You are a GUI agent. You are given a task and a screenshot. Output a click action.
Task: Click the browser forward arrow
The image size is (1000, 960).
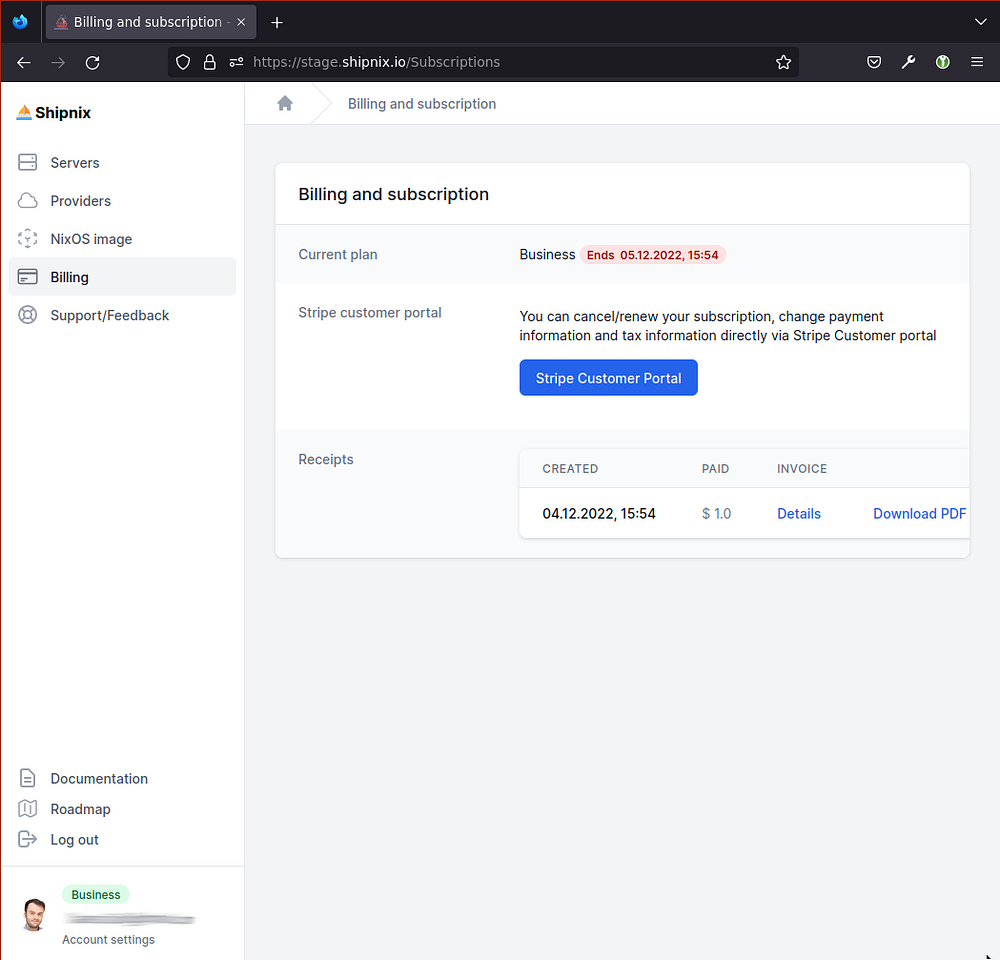[x=58, y=63]
